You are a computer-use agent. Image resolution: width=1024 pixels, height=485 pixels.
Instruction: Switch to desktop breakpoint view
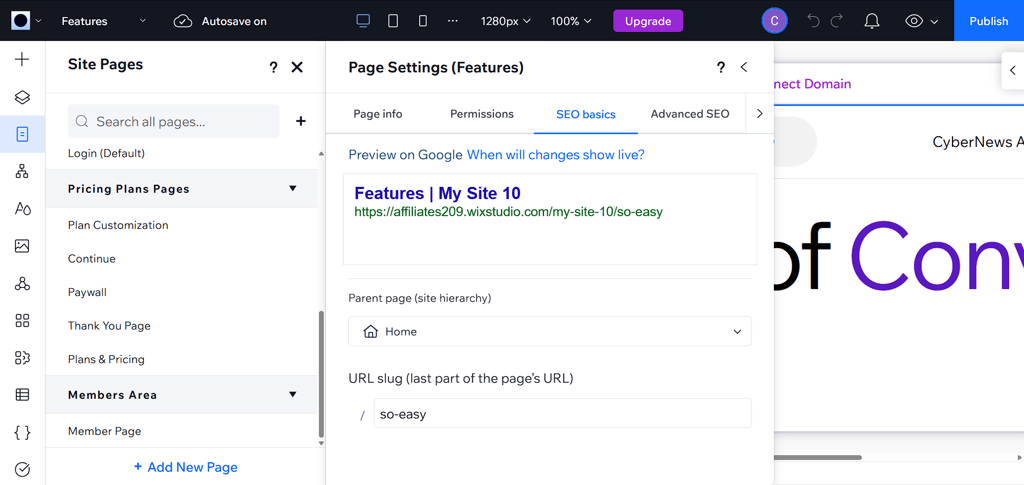(x=363, y=21)
